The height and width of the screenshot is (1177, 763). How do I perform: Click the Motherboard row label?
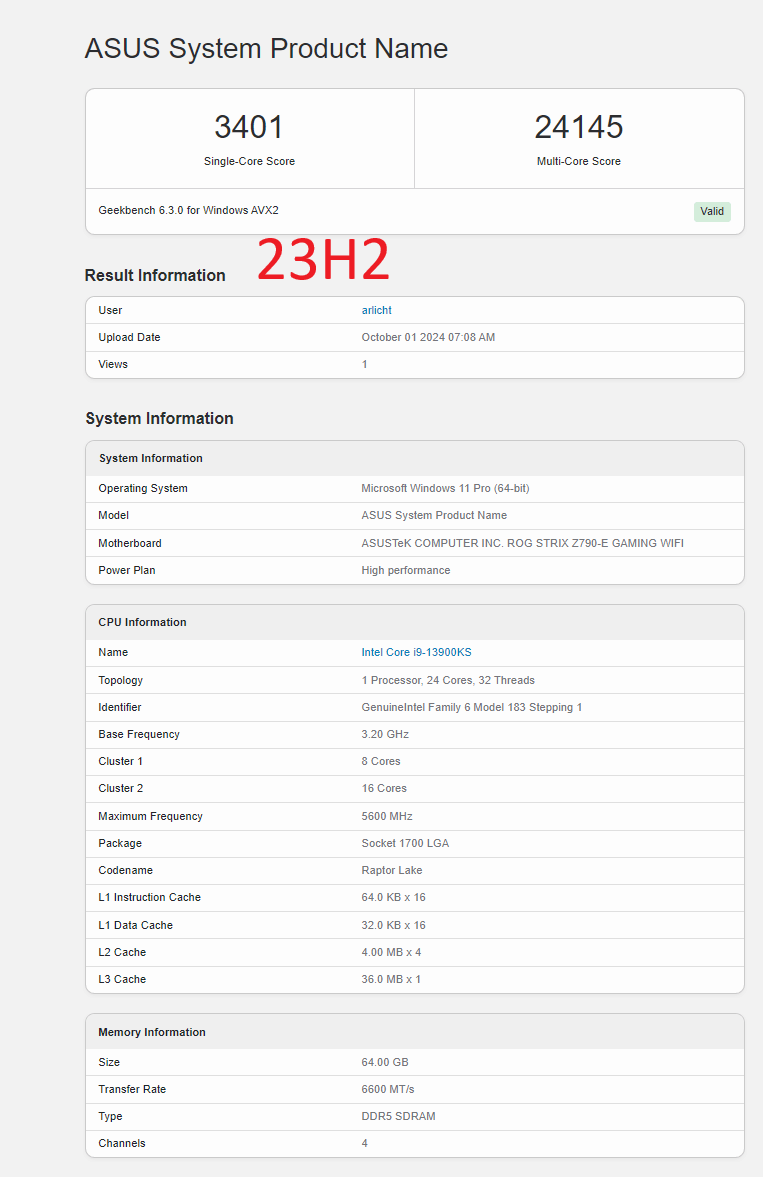click(130, 543)
